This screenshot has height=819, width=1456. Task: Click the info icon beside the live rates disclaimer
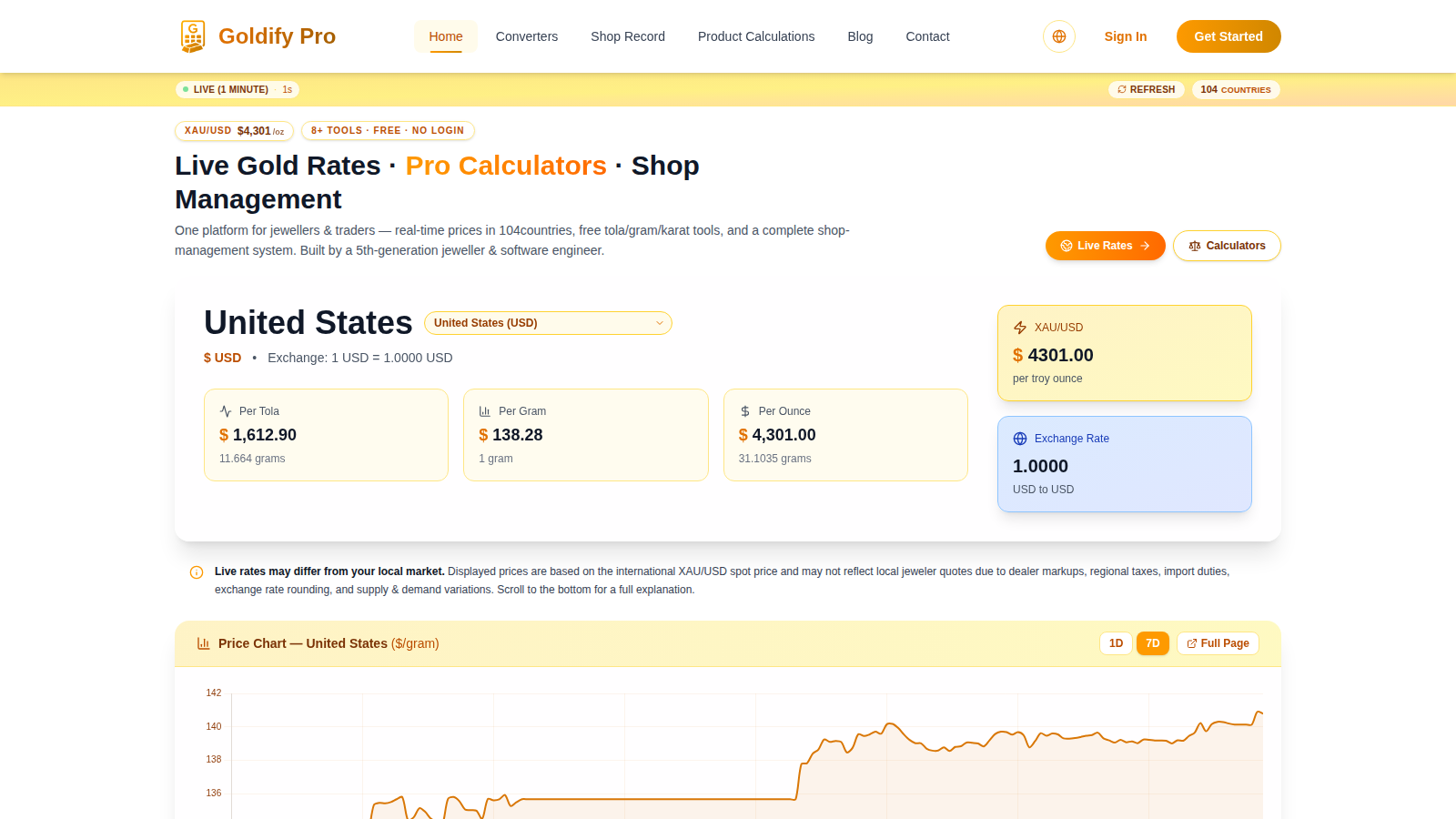(x=197, y=572)
